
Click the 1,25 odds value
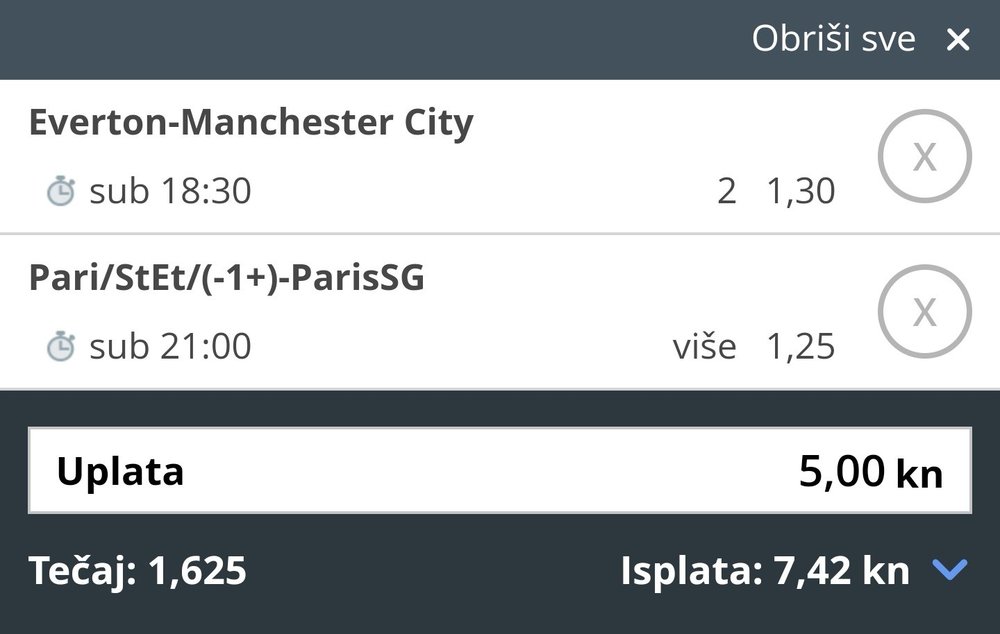point(800,347)
